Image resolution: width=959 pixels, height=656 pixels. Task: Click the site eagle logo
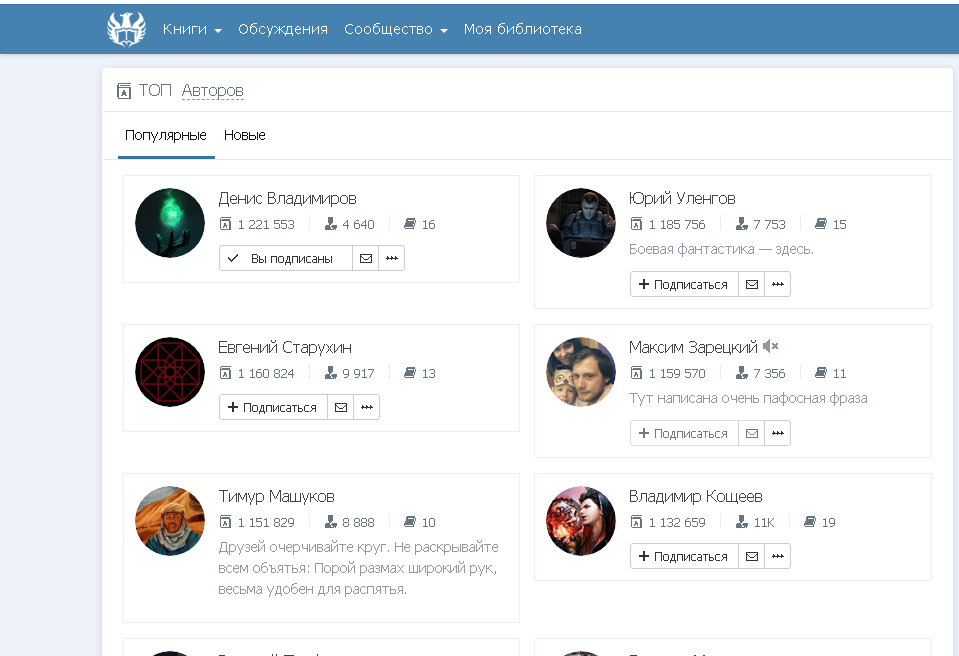(126, 29)
